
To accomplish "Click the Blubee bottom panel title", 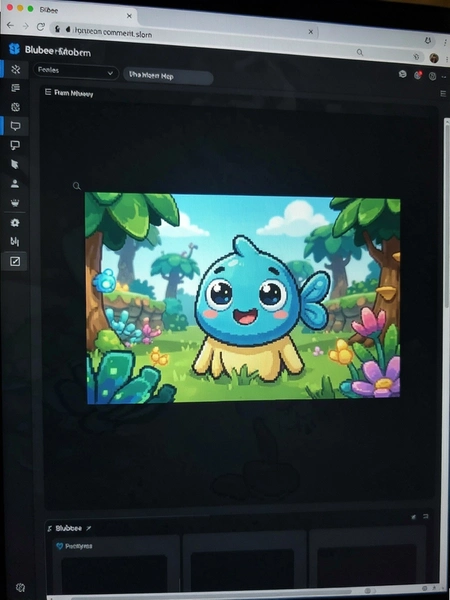I will tap(68, 528).
